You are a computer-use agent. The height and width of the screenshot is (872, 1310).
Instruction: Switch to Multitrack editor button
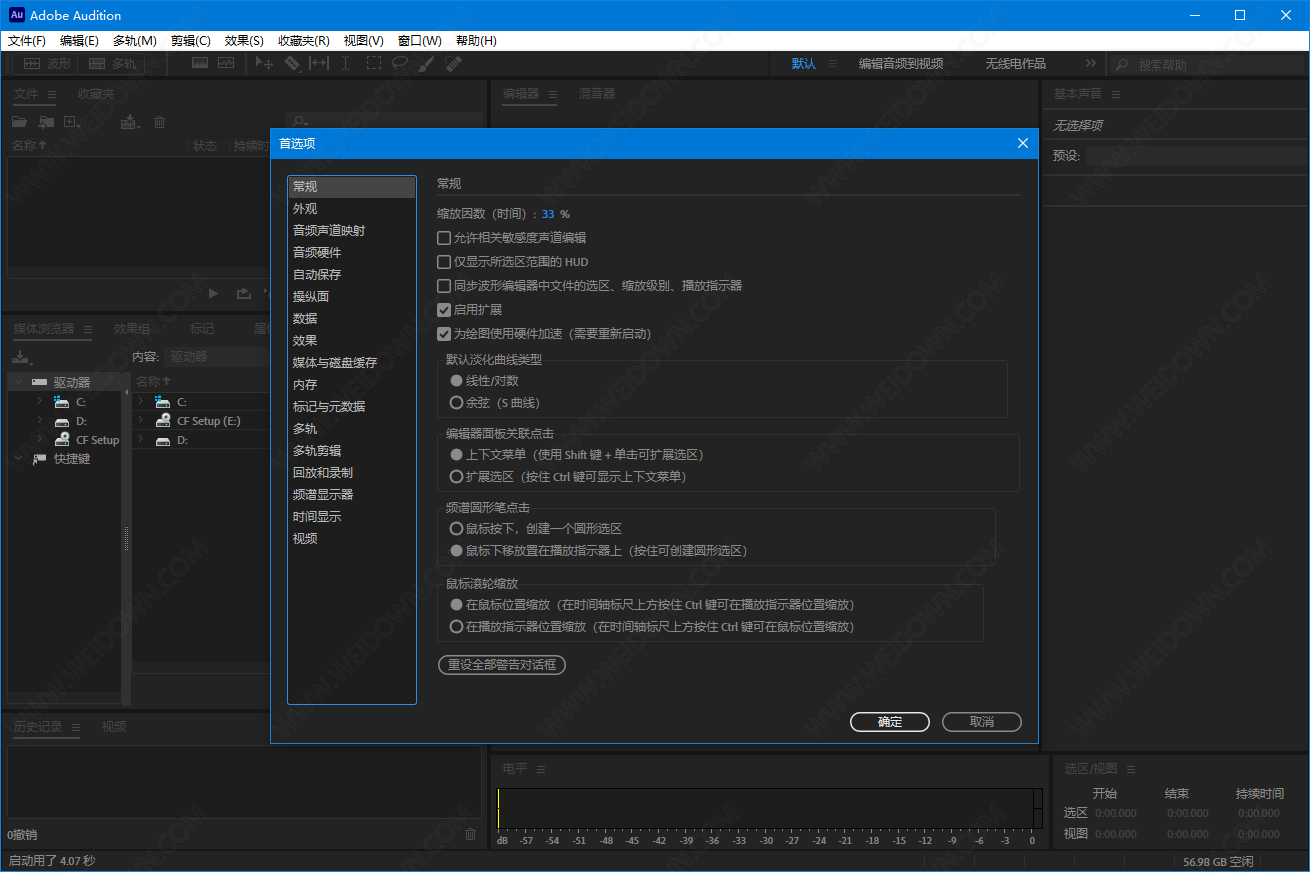point(112,63)
